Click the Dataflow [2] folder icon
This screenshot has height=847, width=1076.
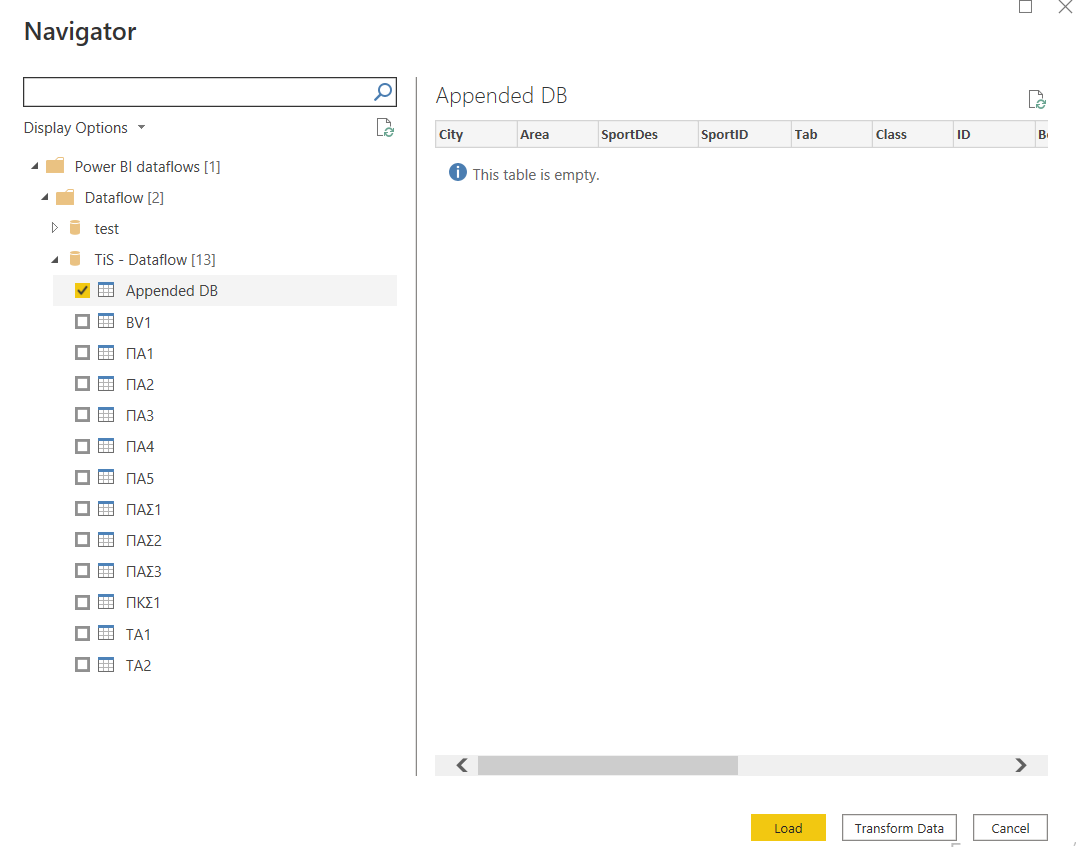point(65,198)
